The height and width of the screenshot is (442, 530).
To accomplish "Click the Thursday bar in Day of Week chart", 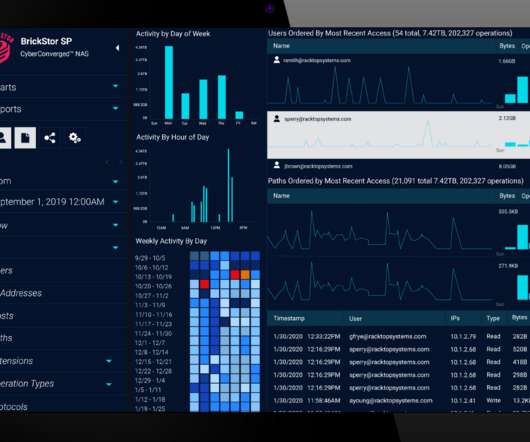I will (222, 97).
